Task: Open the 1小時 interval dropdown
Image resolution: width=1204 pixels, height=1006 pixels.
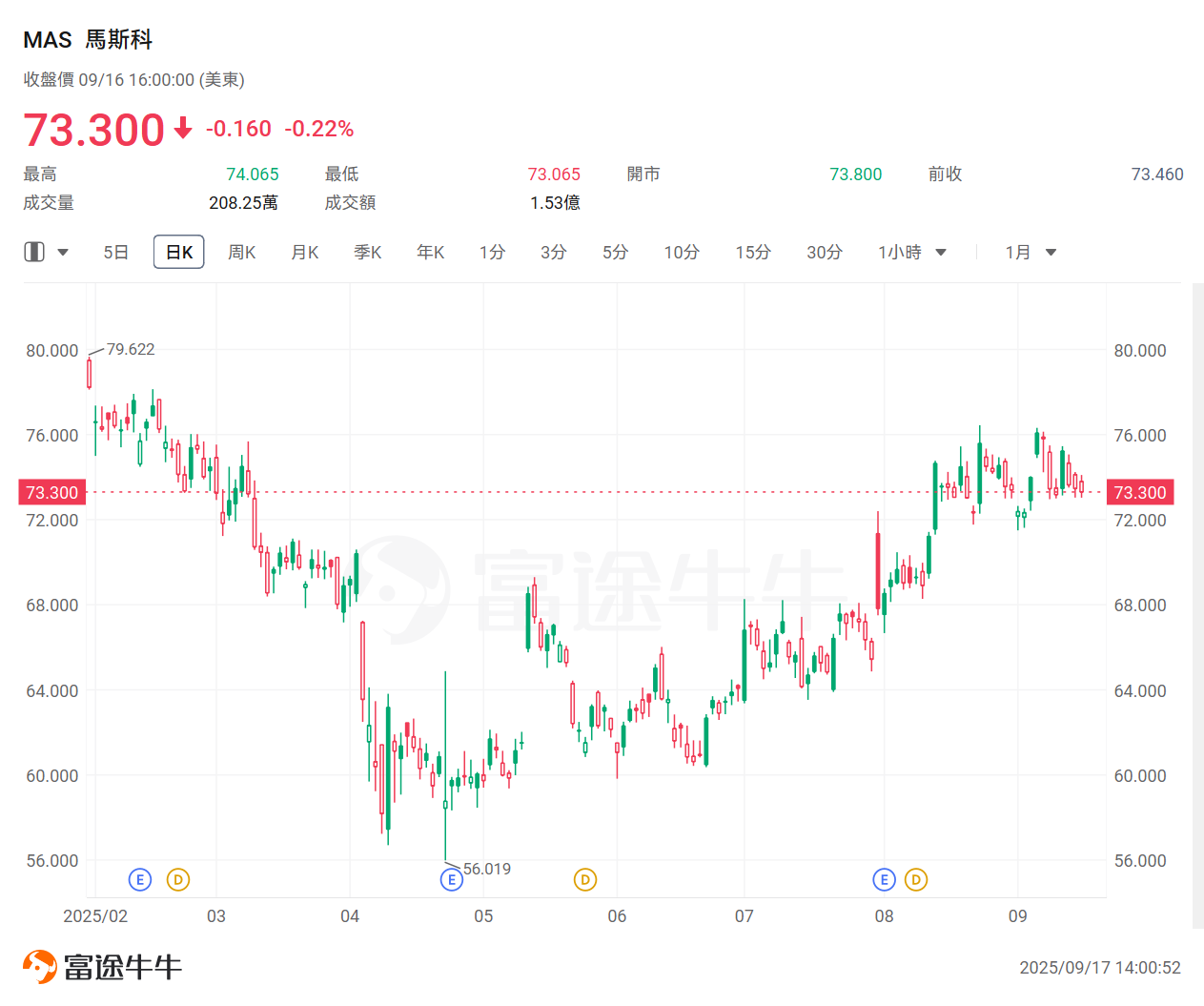Action: pyautogui.click(x=911, y=253)
